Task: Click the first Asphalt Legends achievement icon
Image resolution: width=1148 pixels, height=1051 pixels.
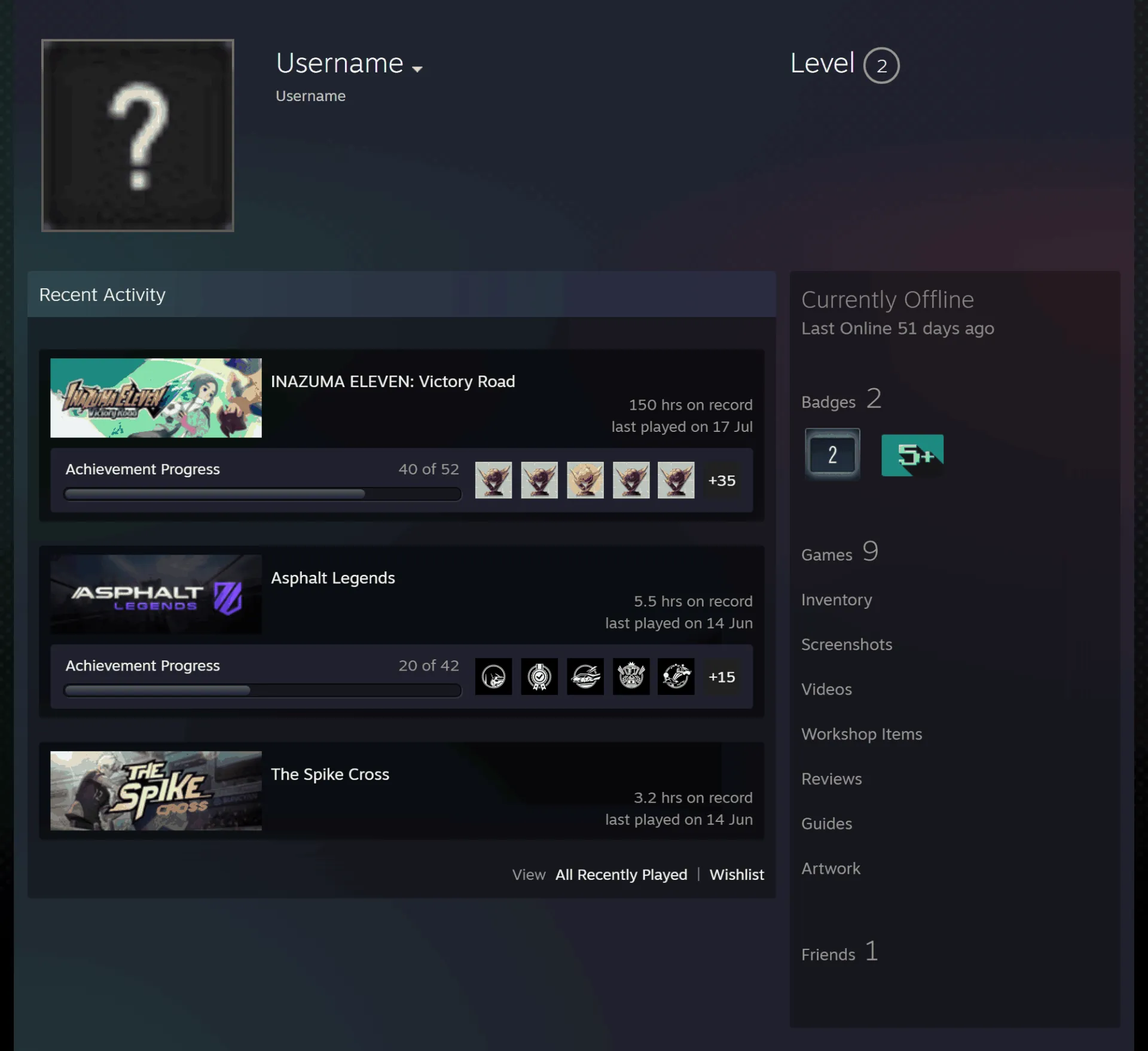Action: (x=493, y=677)
